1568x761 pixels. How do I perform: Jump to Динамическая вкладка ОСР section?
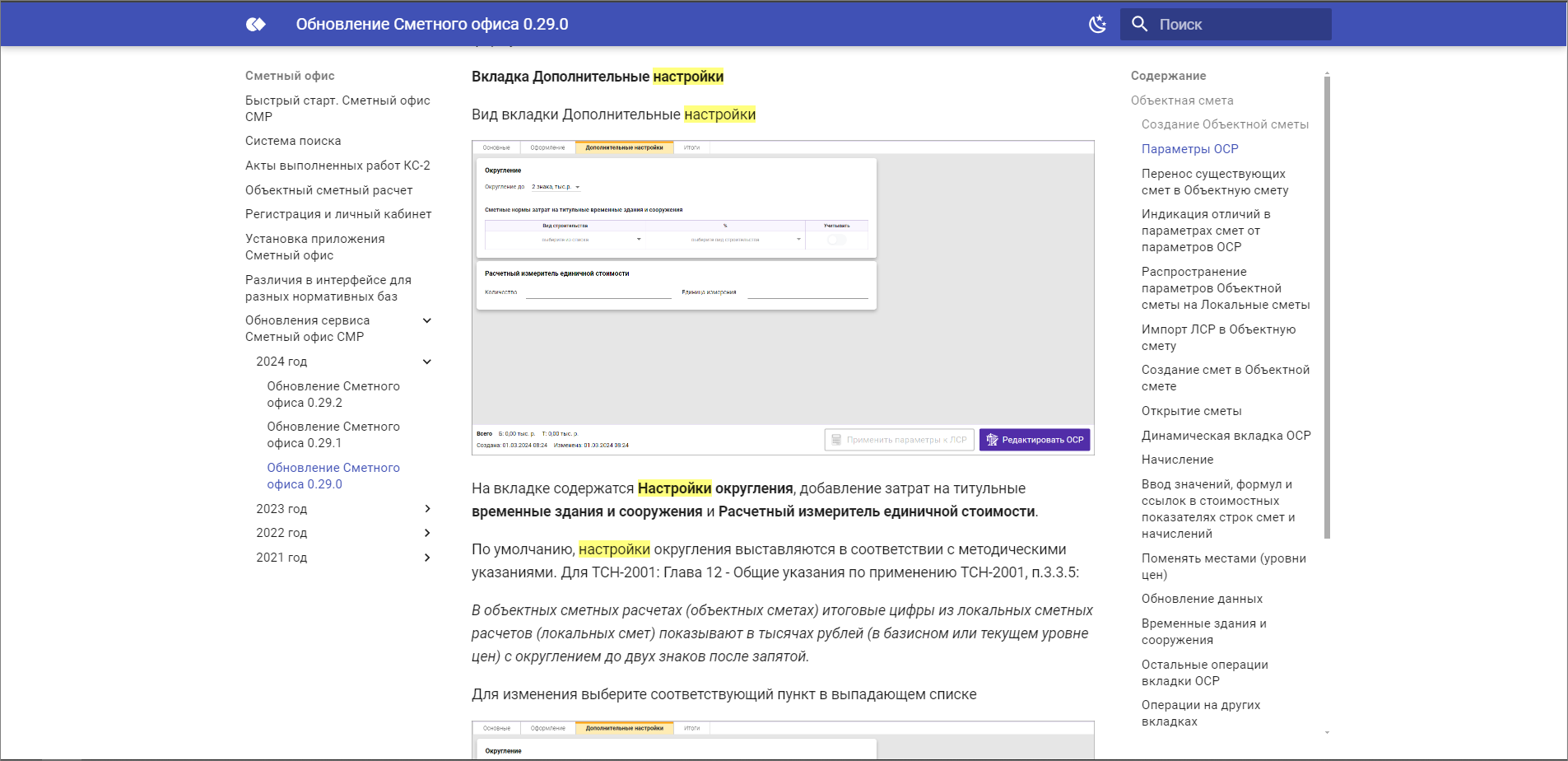(x=1226, y=436)
